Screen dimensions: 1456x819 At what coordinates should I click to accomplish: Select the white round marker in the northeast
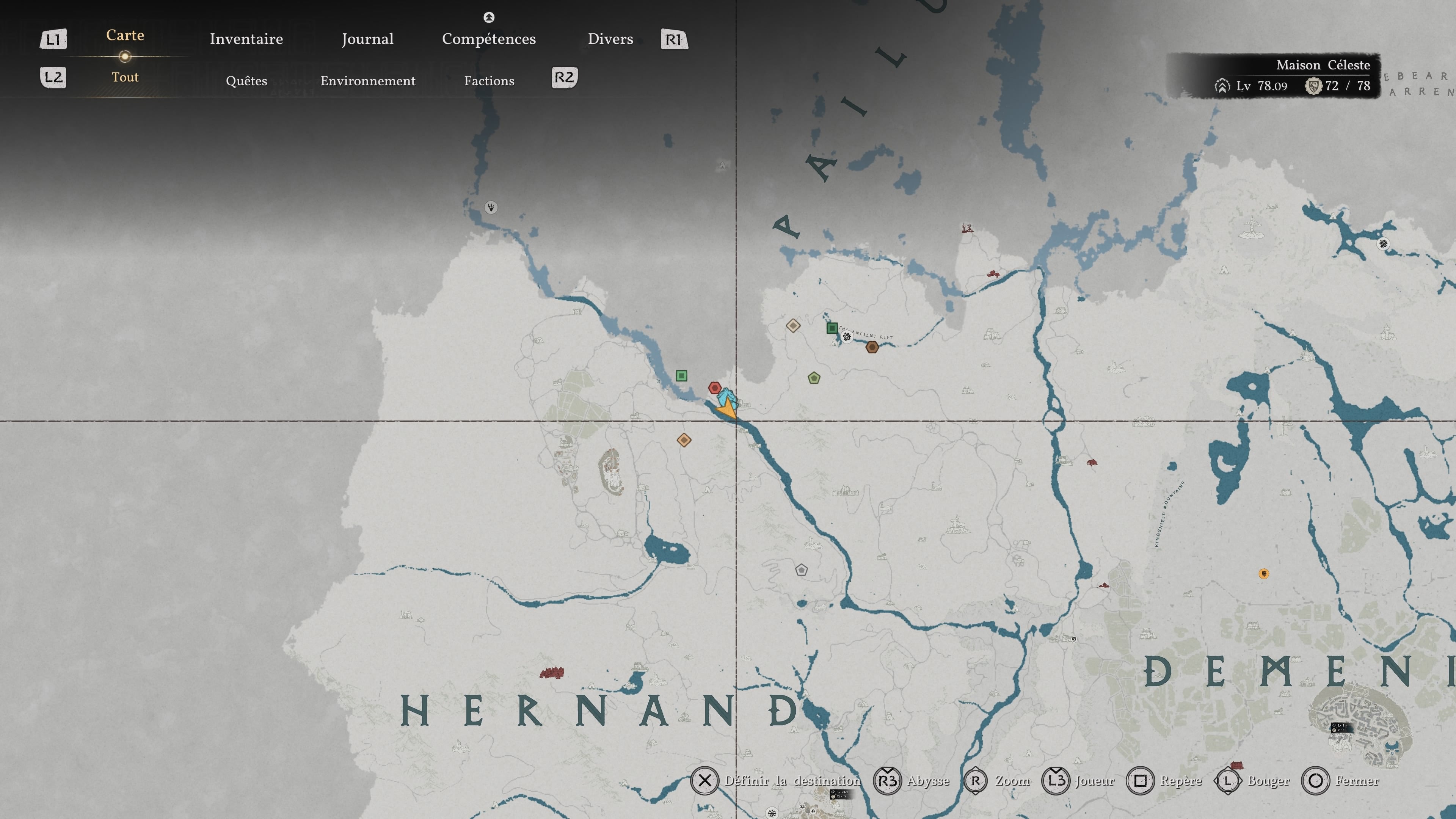coord(1383,243)
